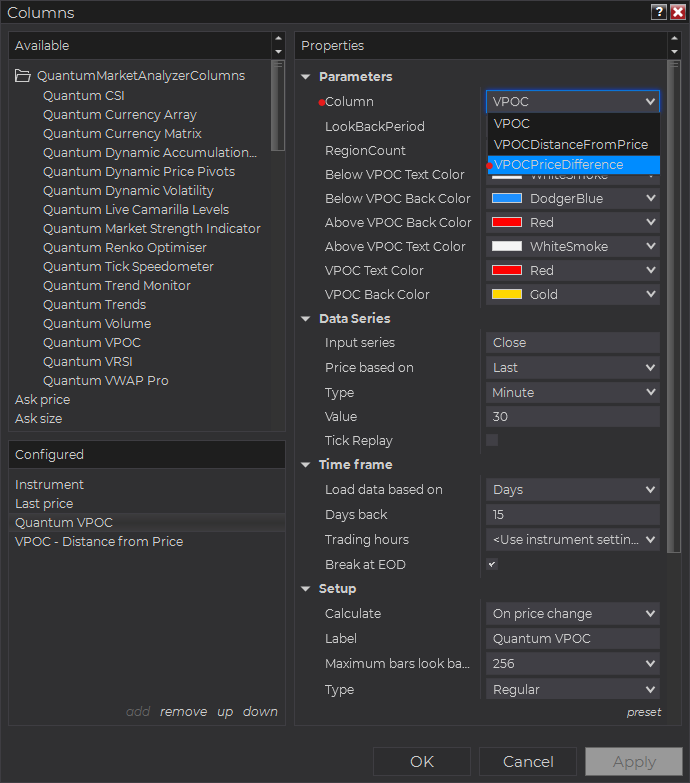Click the Properties panel scrollbar thumb
690x783 pixels.
(x=674, y=307)
